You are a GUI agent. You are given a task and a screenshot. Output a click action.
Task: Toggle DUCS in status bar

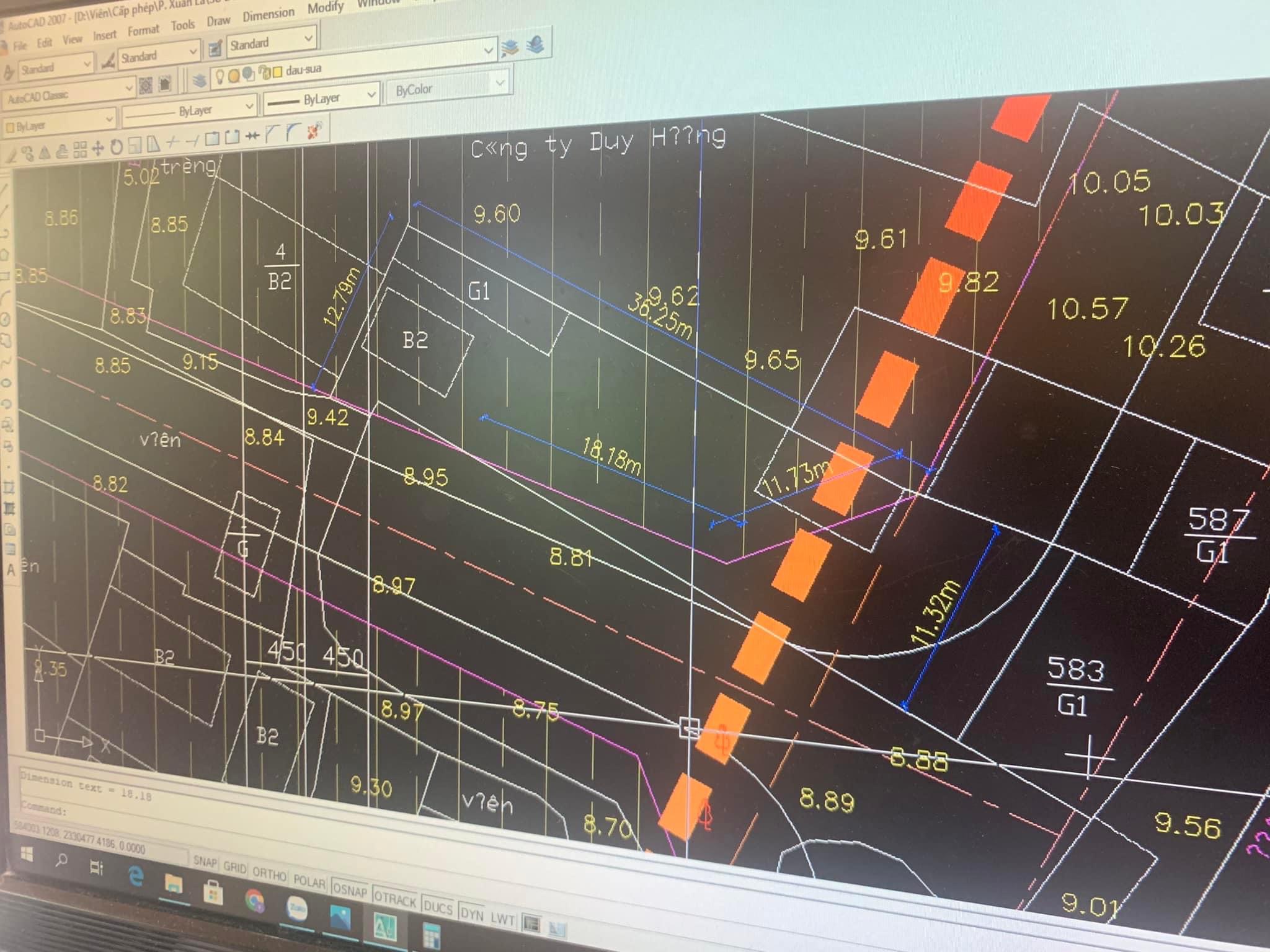pyautogui.click(x=438, y=907)
